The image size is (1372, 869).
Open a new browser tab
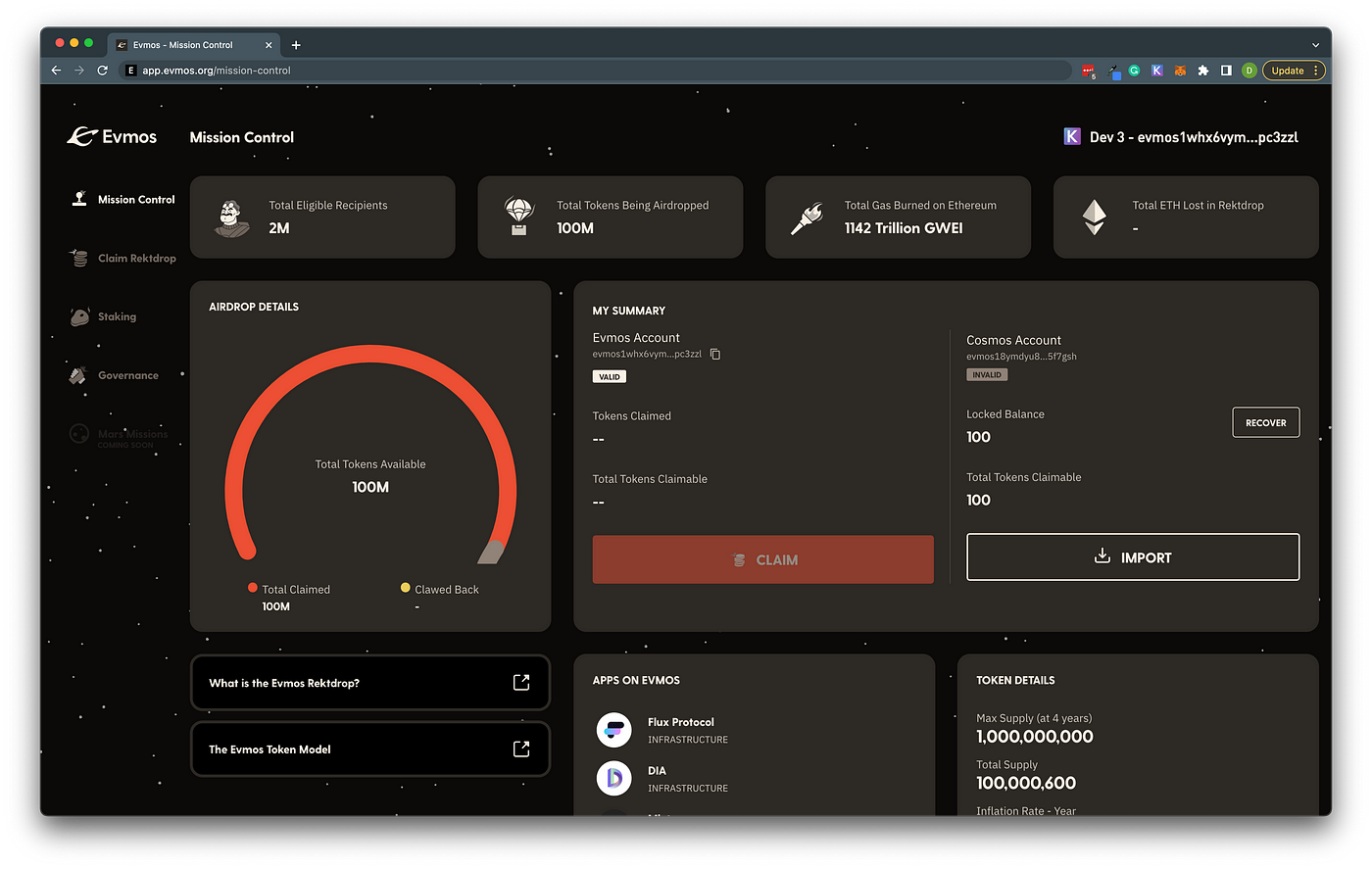(296, 45)
